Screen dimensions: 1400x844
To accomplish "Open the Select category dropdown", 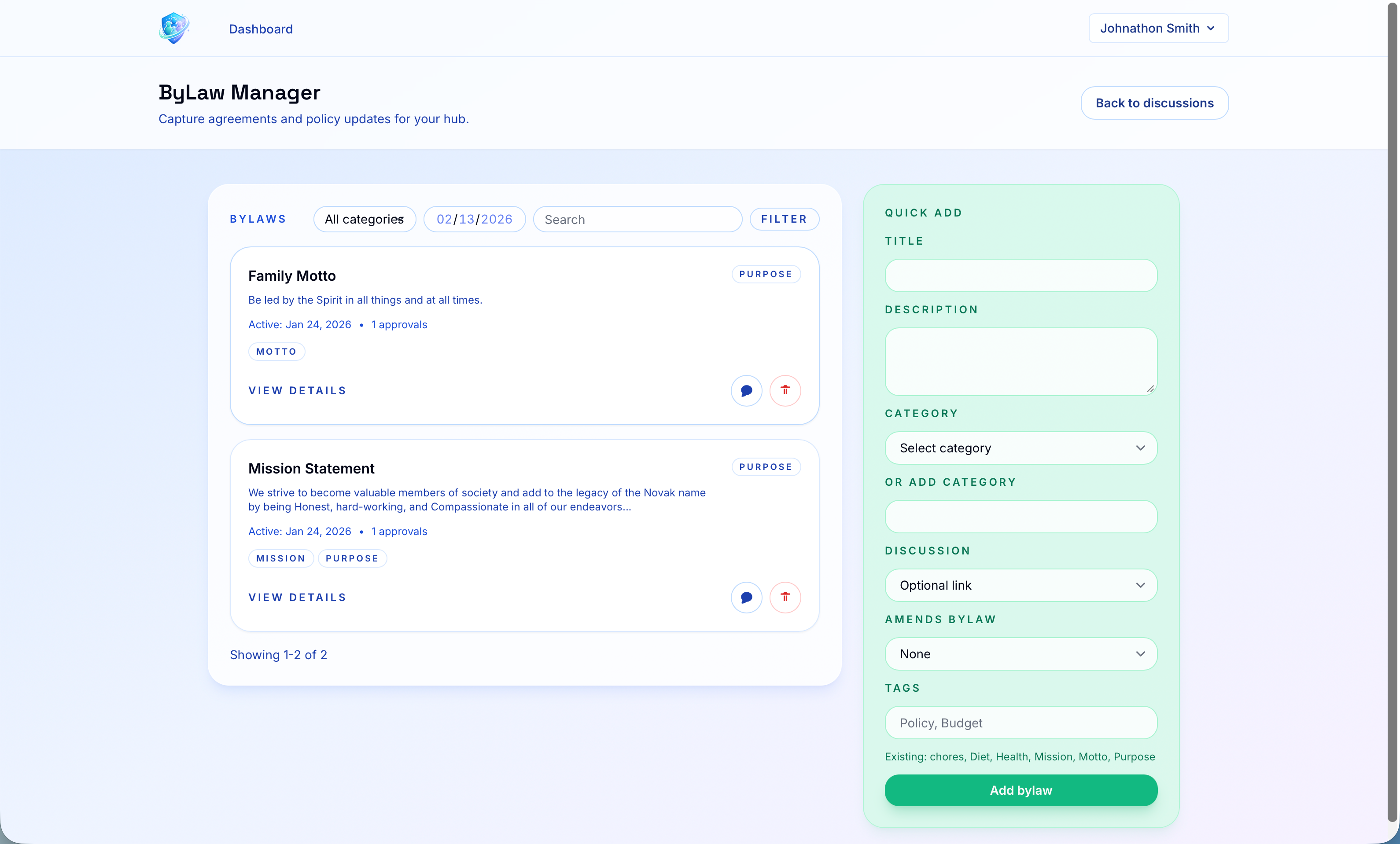I will (x=1021, y=448).
